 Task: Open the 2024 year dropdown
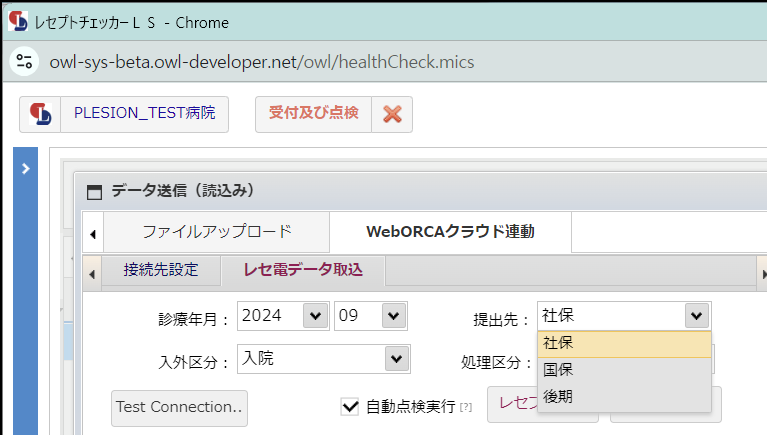316,316
